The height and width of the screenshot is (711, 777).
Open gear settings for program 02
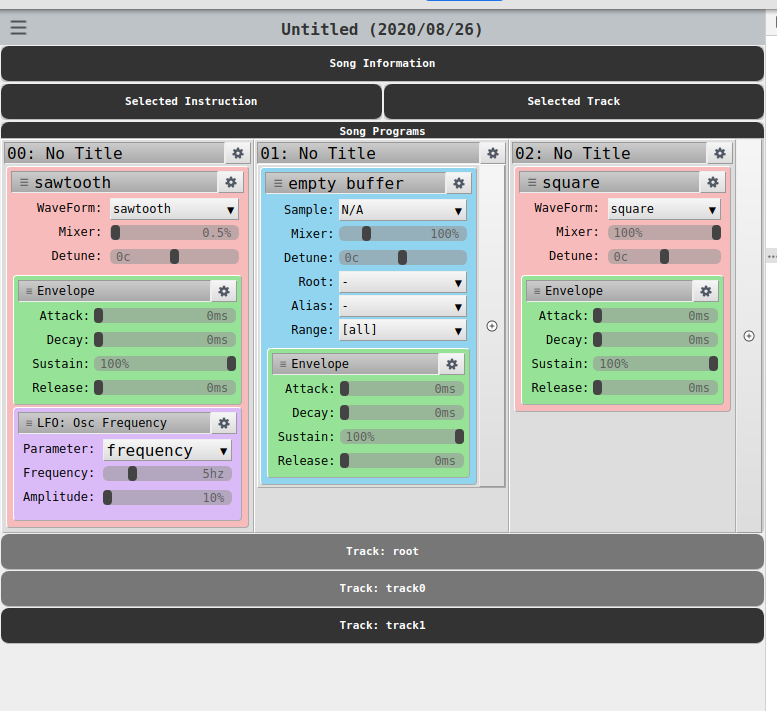click(x=720, y=153)
